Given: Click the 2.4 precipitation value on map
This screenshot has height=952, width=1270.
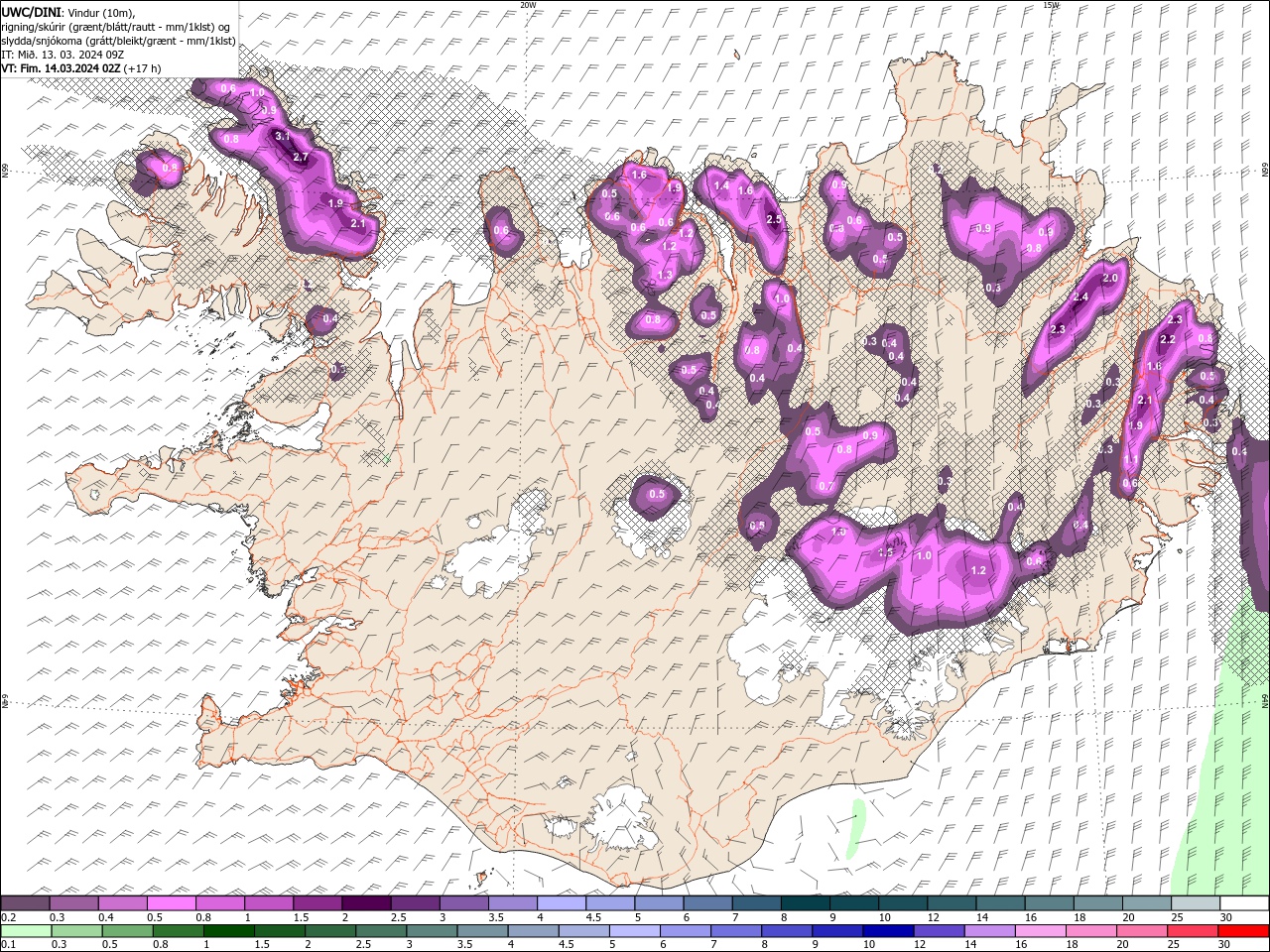Looking at the screenshot, I should point(1081,297).
